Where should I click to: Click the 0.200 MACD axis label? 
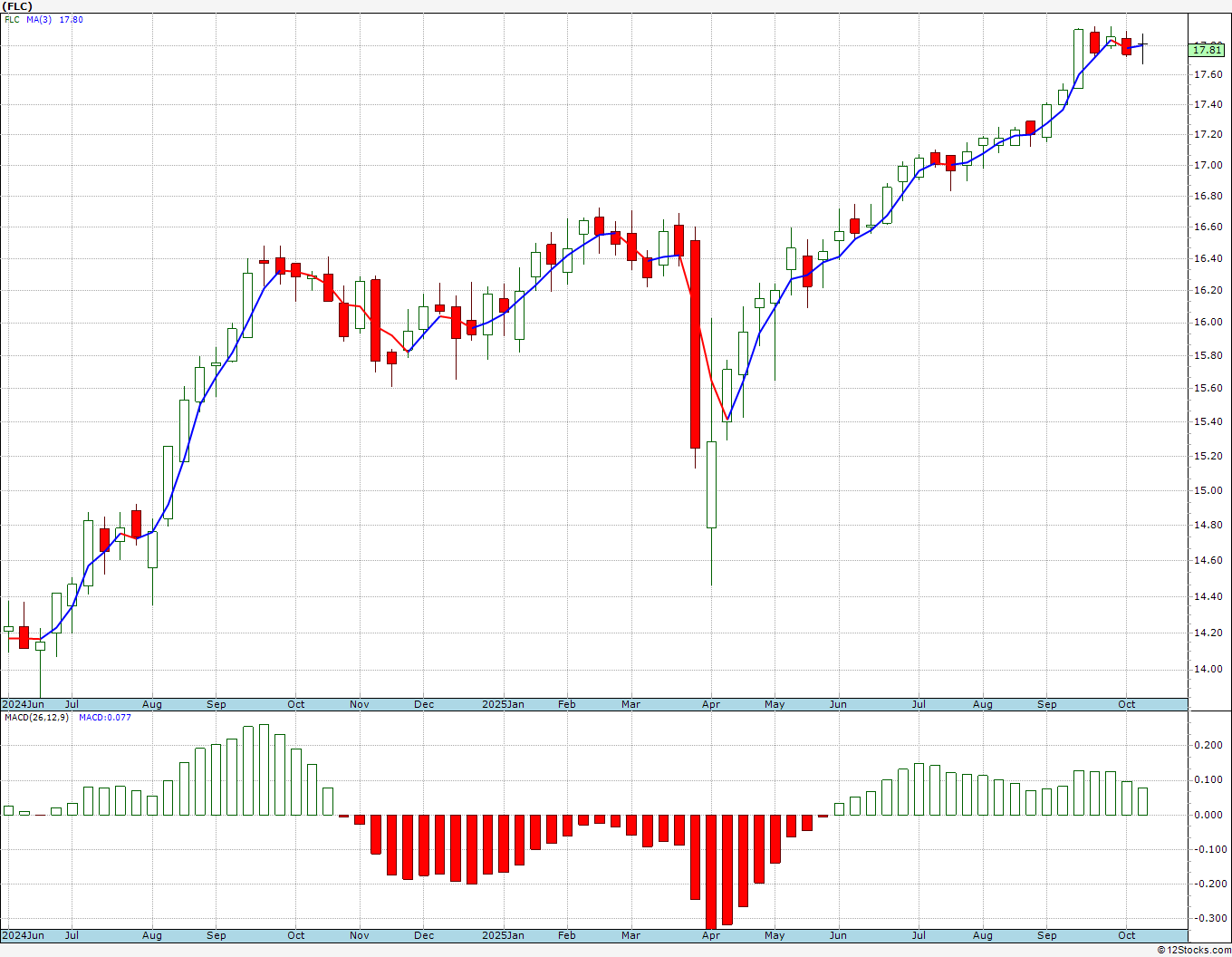point(1208,746)
